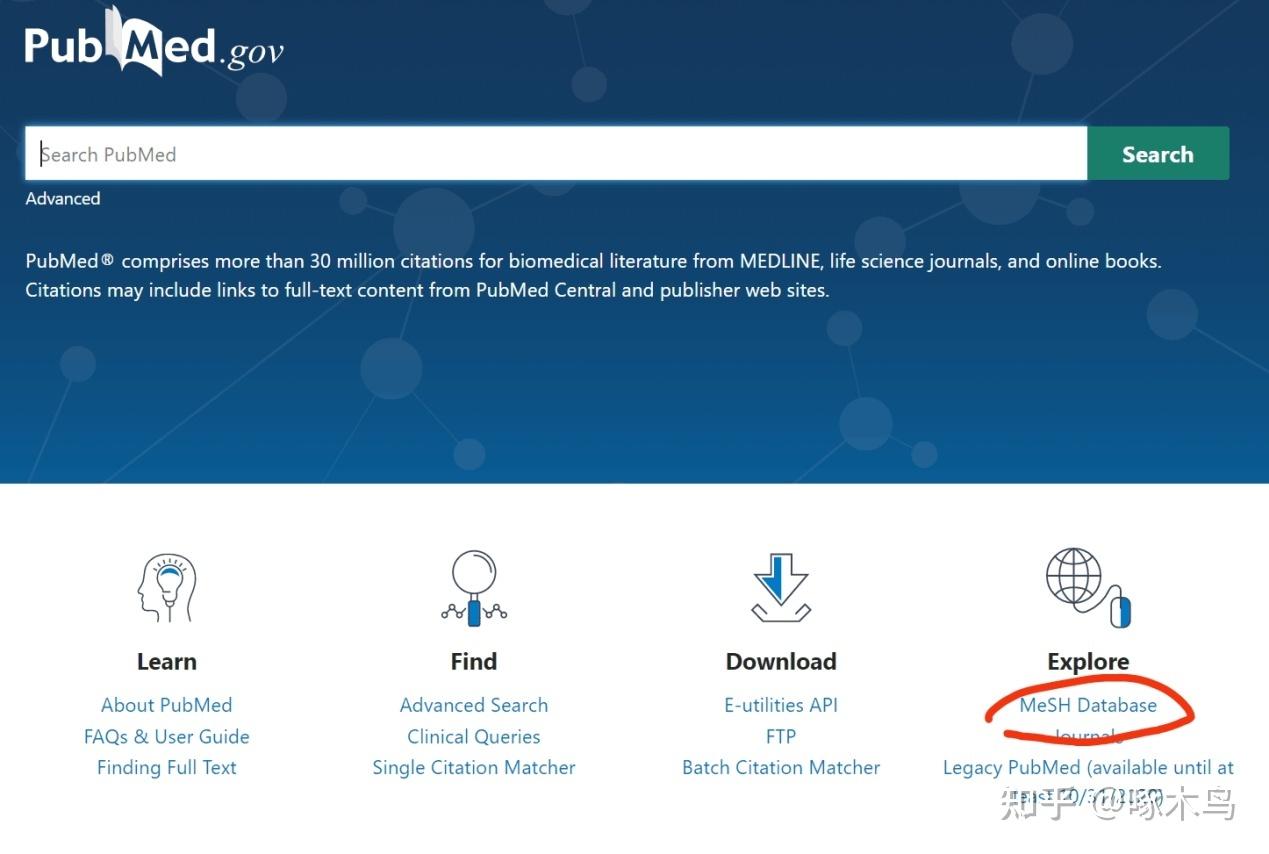Open the Journals link under Explore

tap(1088, 737)
